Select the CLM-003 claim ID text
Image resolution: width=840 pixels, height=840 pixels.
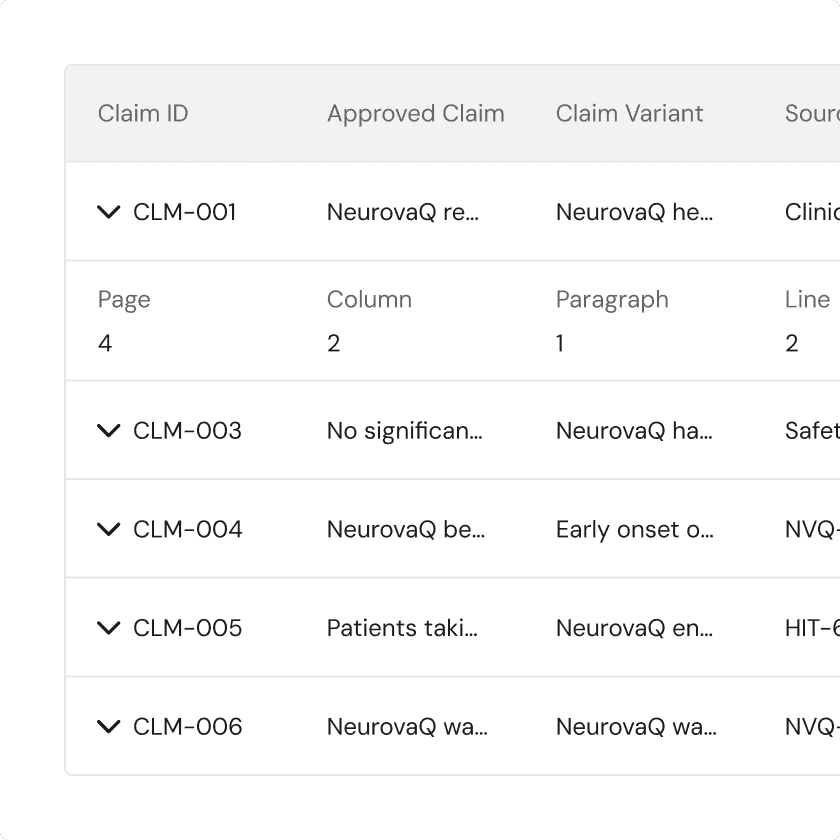[188, 431]
